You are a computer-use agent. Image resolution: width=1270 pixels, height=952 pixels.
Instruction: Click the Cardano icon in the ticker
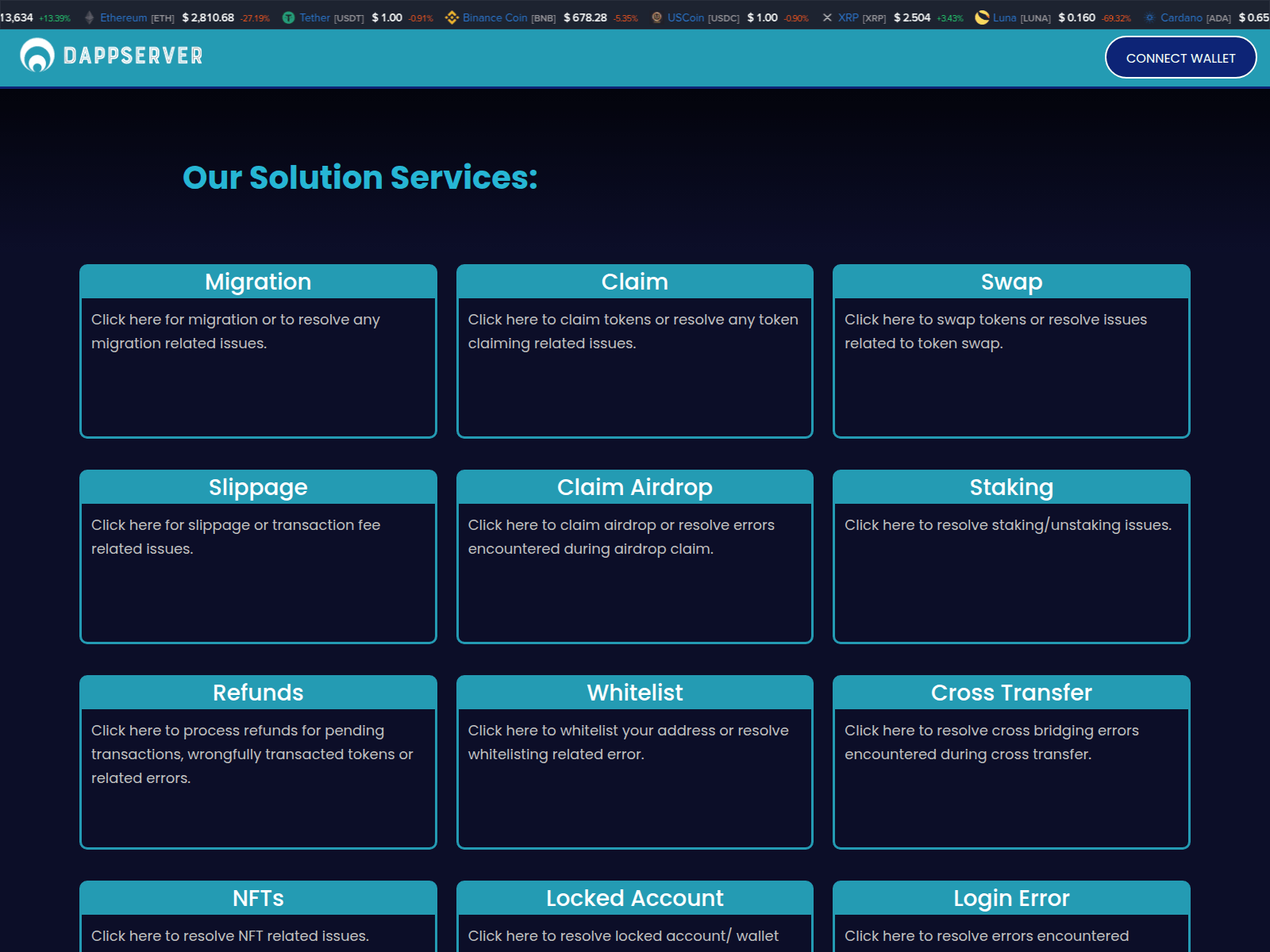(1149, 17)
